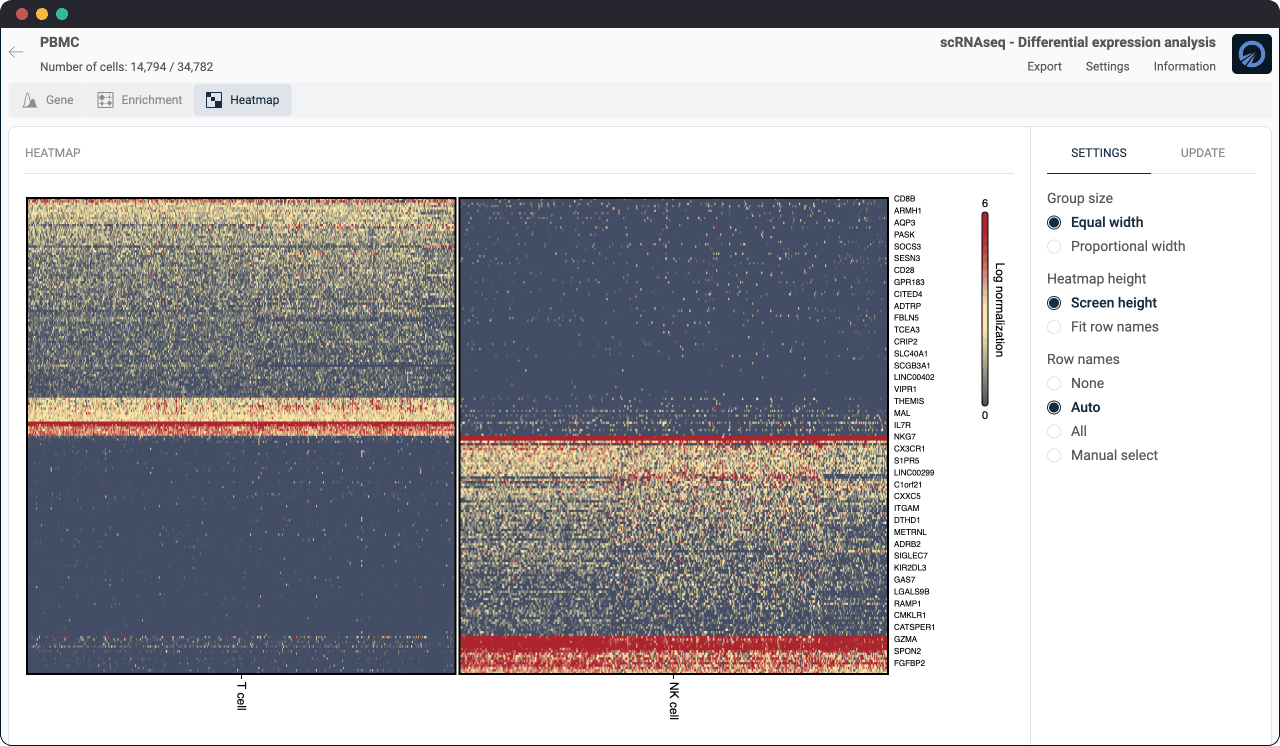Open the Export menu

(1044, 67)
